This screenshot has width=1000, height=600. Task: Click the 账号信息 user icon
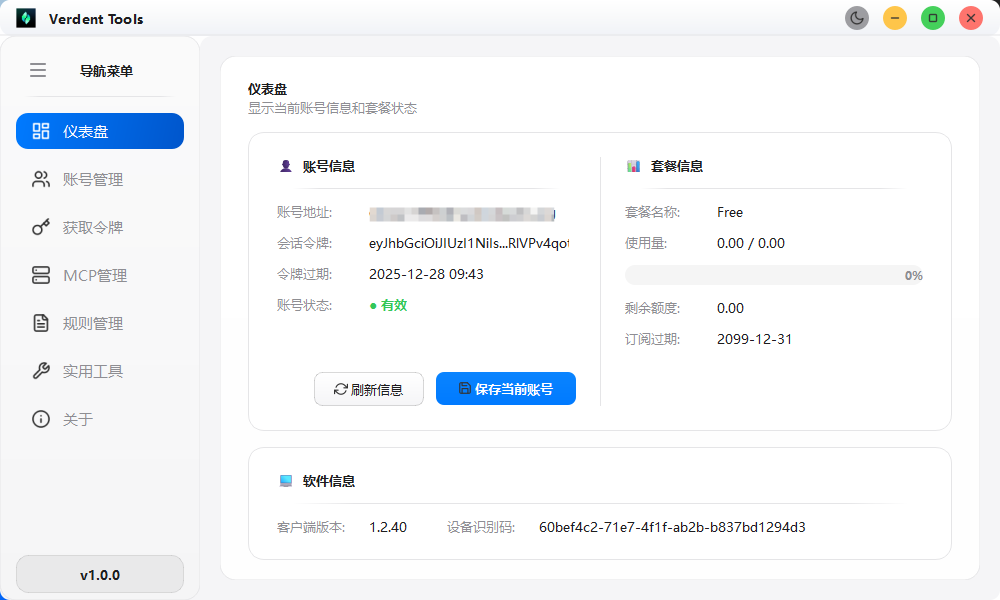click(x=285, y=166)
